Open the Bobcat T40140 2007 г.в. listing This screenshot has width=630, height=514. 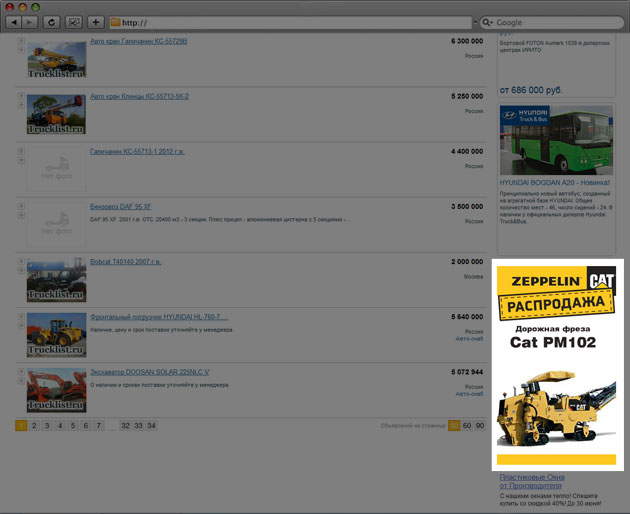[x=125, y=262]
